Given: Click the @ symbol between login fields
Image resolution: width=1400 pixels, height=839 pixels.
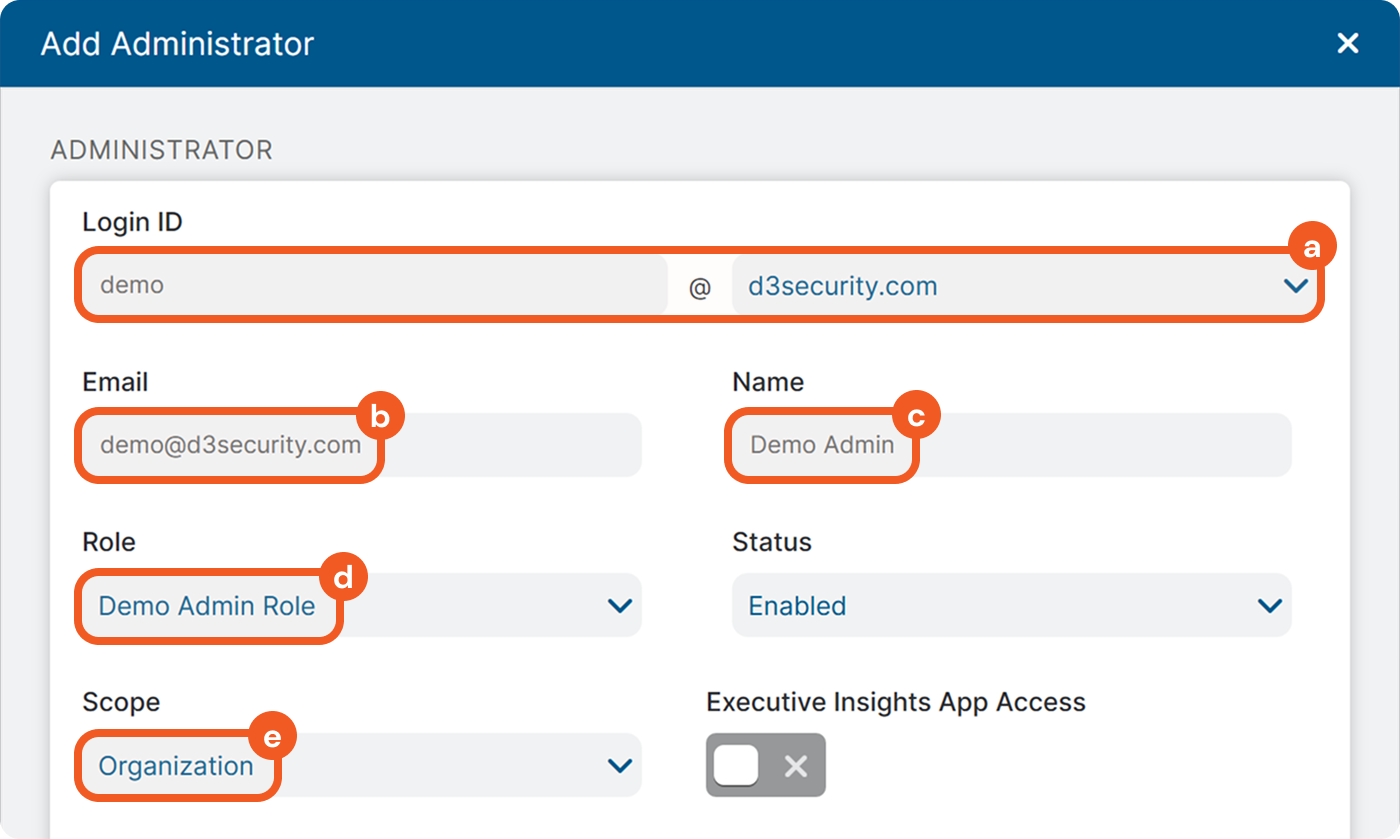Looking at the screenshot, I should point(700,288).
